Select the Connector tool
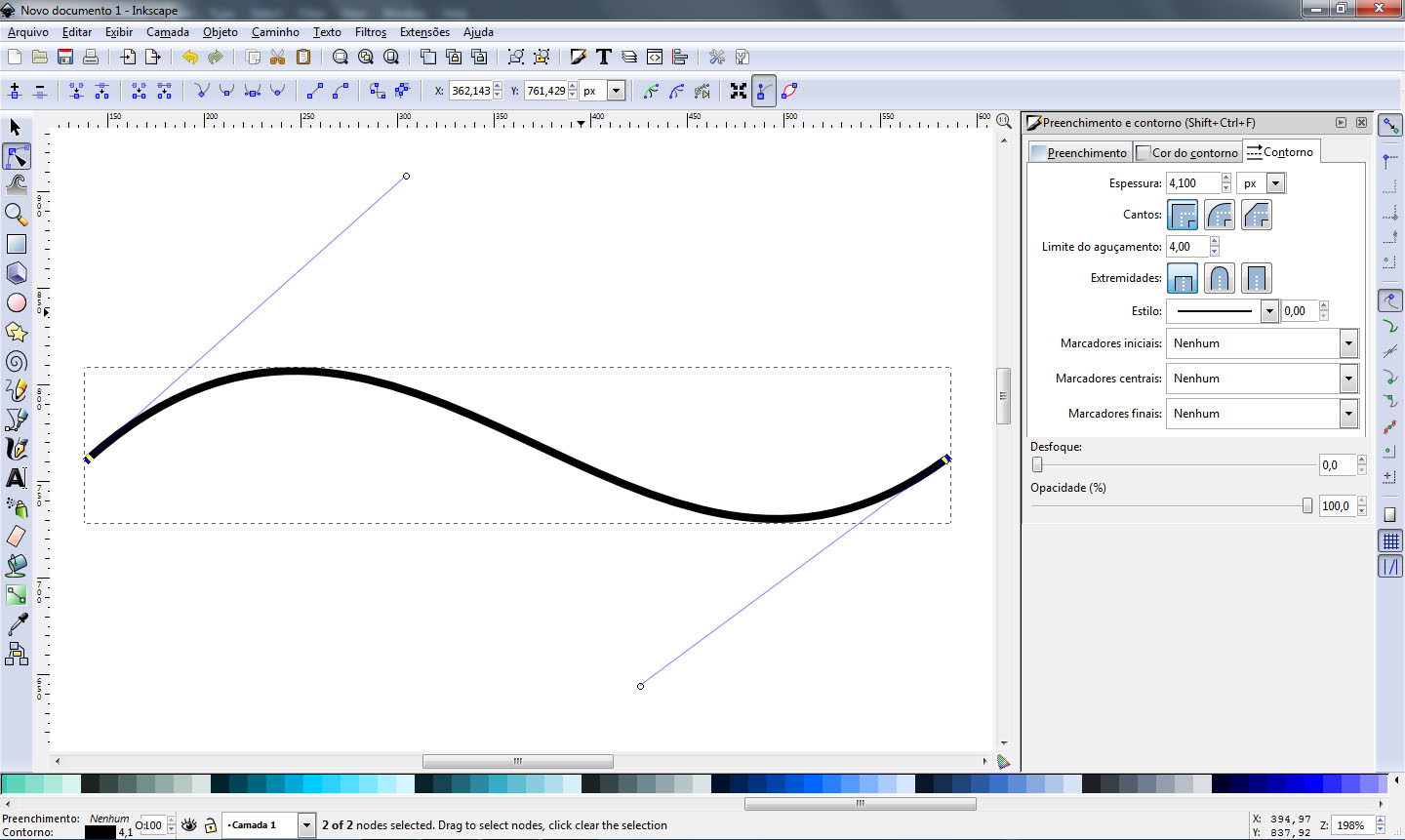The image size is (1405, 840). click(x=16, y=654)
